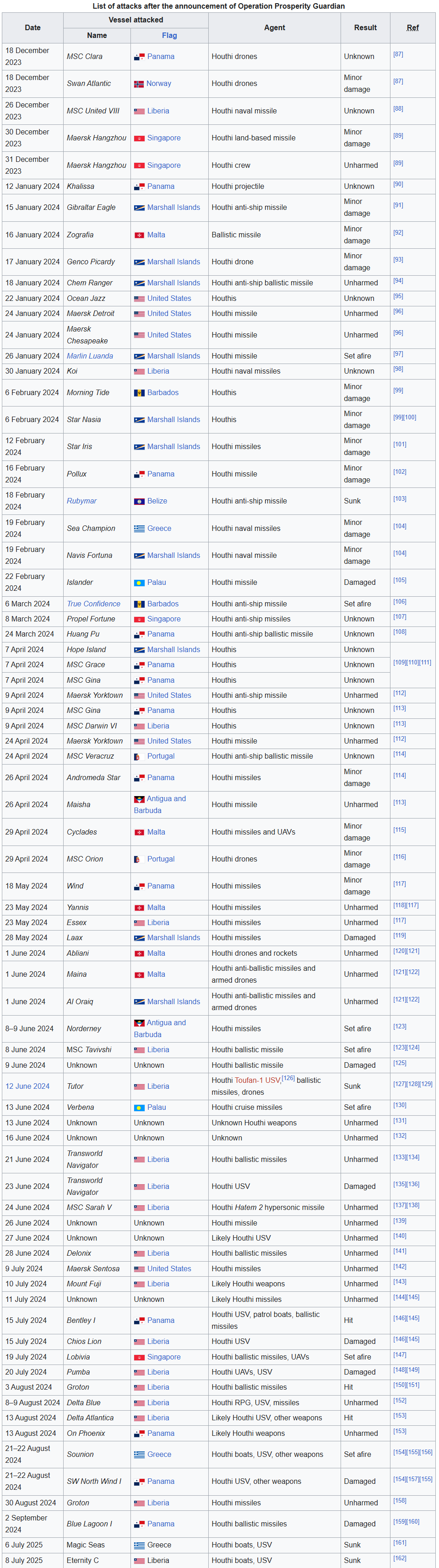Click the Agent column header

(x=274, y=28)
